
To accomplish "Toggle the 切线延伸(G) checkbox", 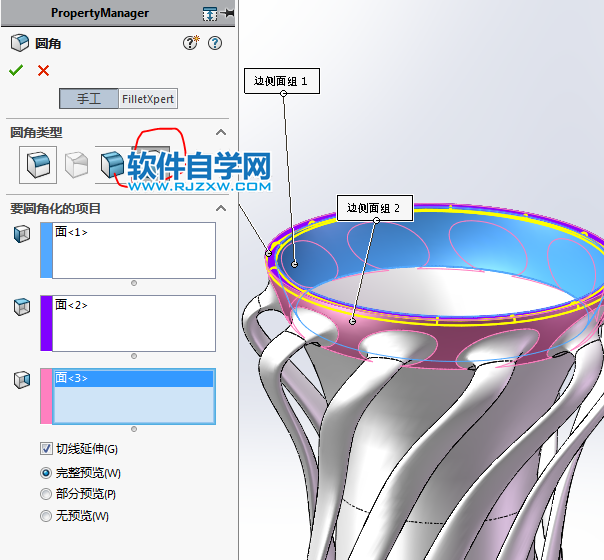I will (x=46, y=448).
